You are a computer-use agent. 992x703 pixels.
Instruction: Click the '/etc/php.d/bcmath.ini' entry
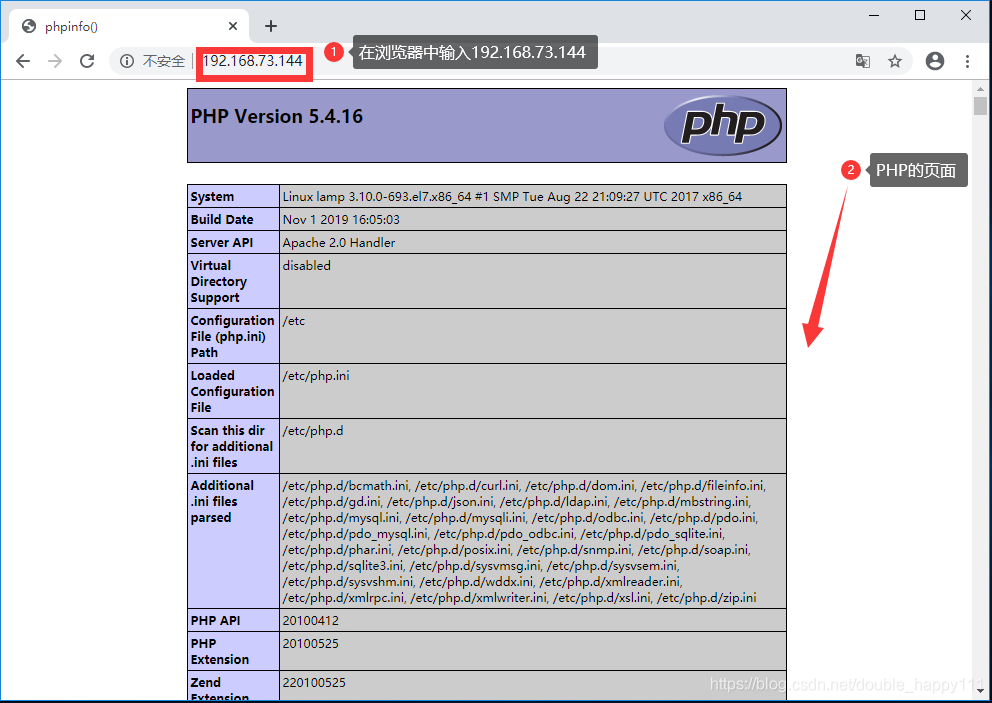click(x=345, y=486)
